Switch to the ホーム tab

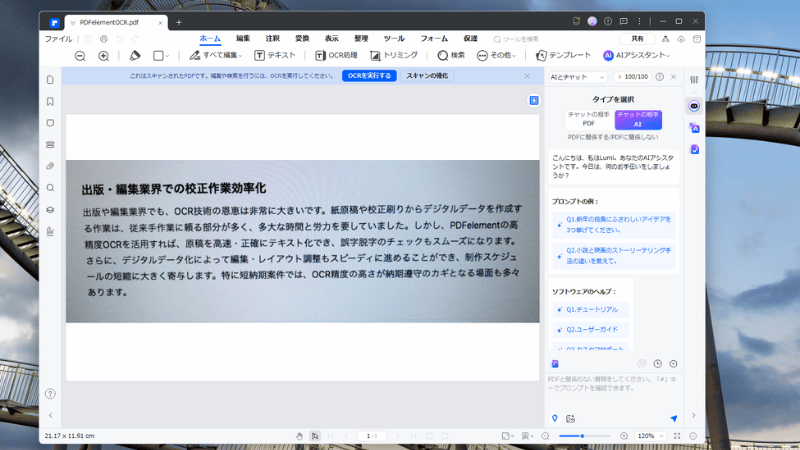point(210,39)
